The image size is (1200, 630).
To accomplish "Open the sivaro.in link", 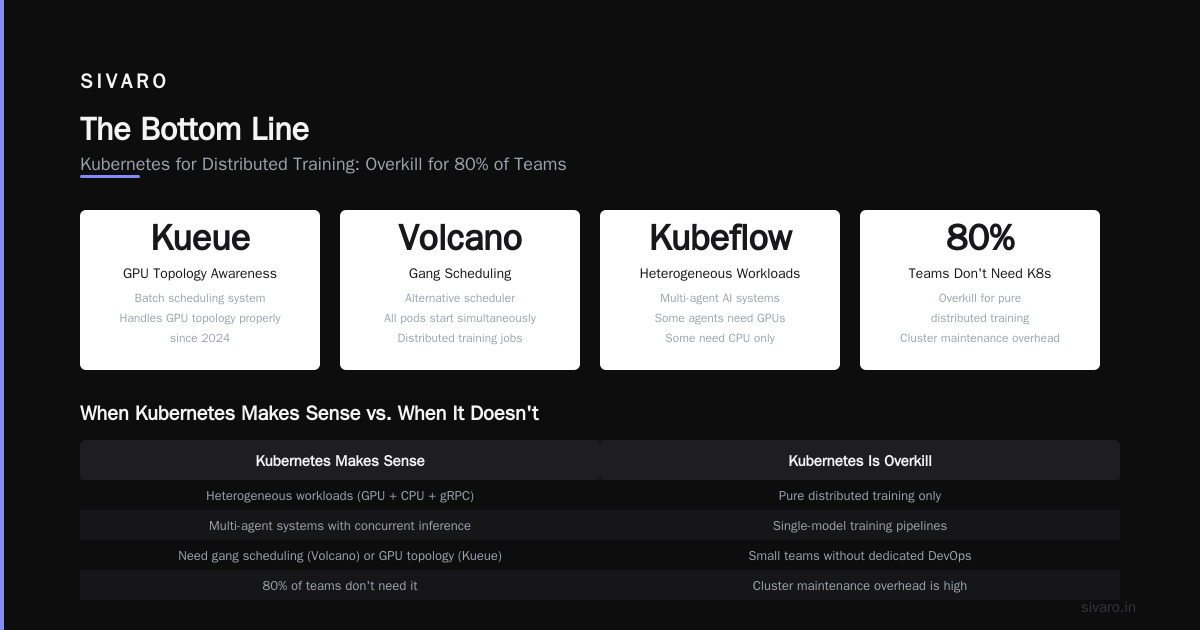I will click(1109, 607).
